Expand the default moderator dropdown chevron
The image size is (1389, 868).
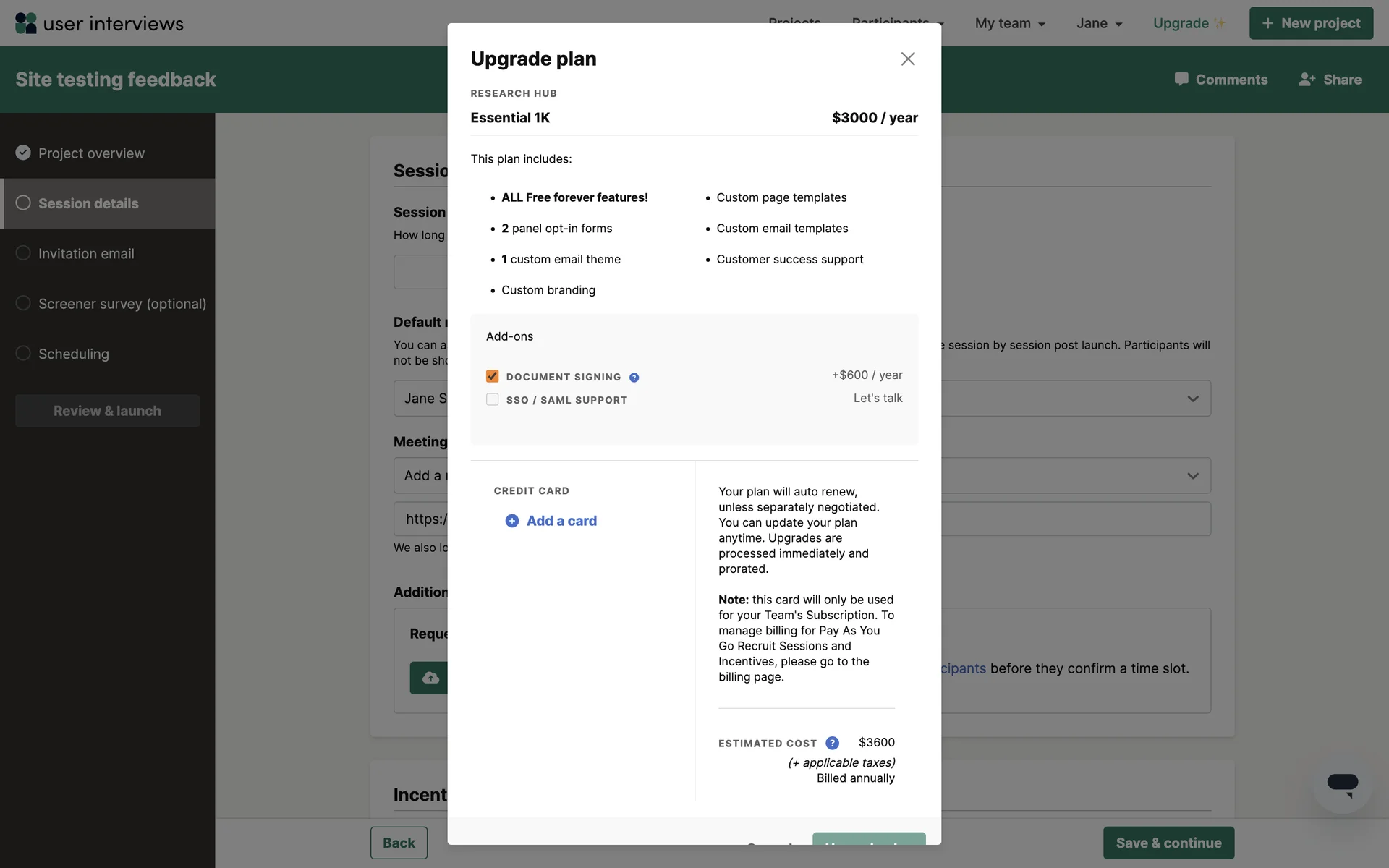click(x=1192, y=399)
